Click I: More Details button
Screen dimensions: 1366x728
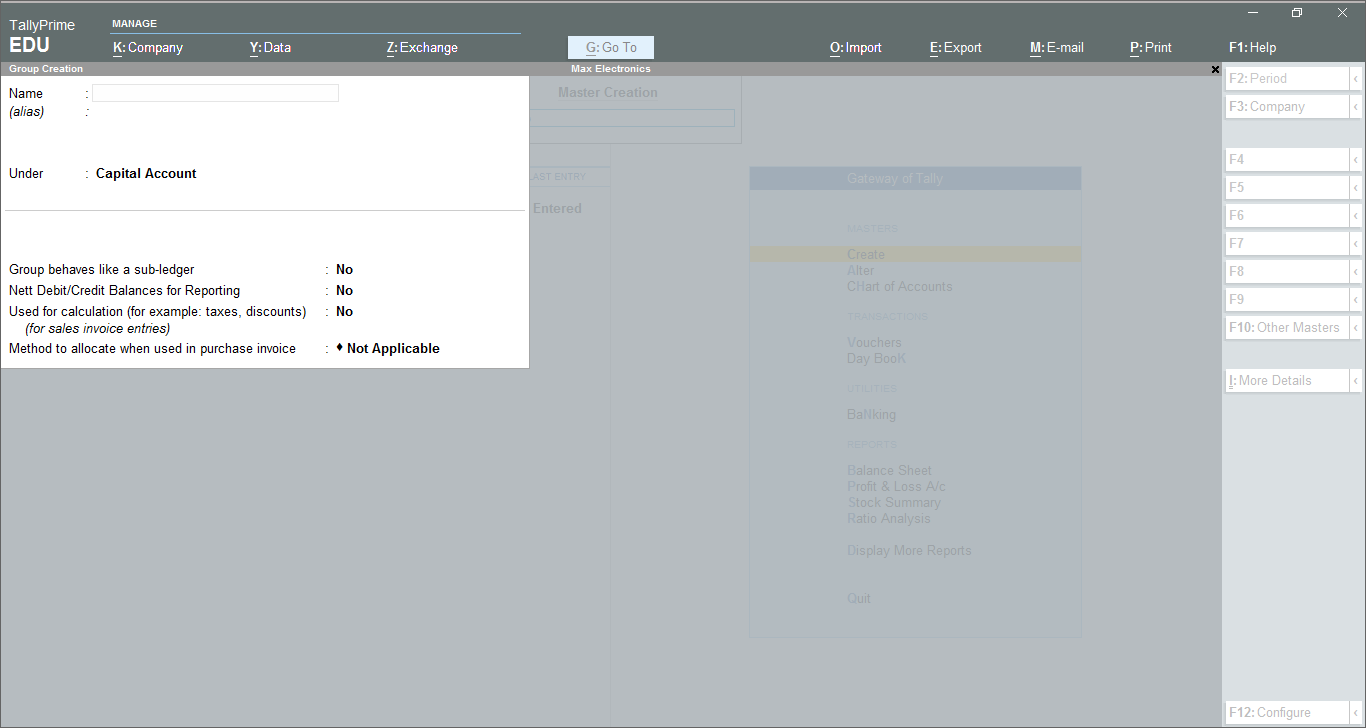(x=1287, y=380)
